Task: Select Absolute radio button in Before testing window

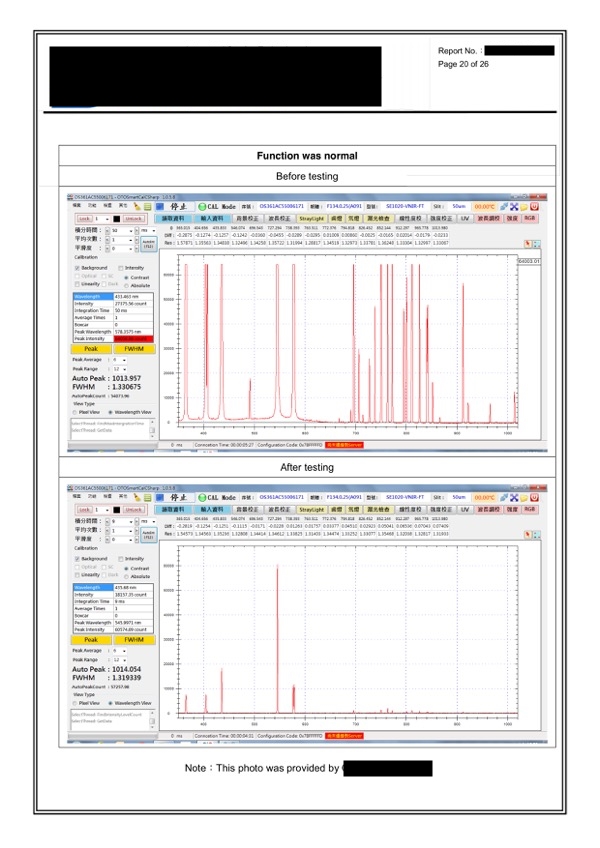Action: pyautogui.click(x=126, y=286)
